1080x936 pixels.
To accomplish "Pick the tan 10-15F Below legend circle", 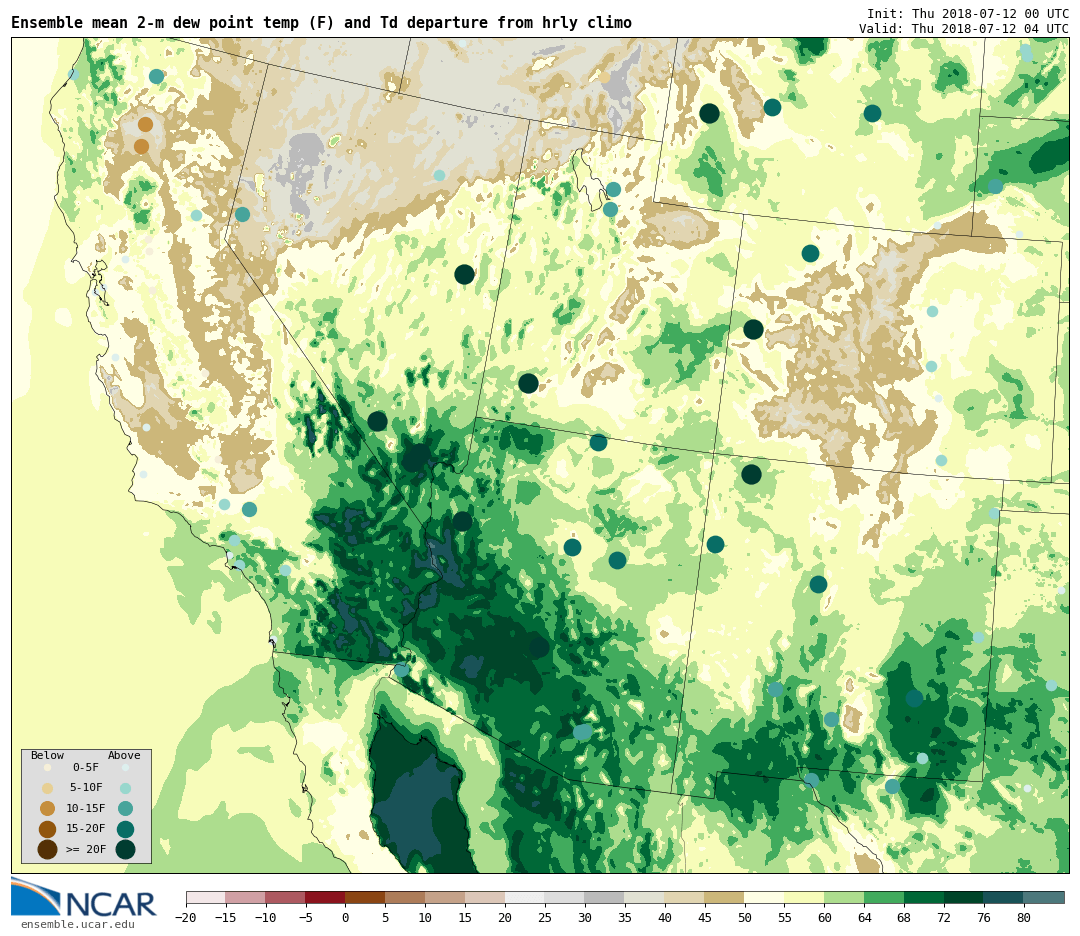I will coord(47,808).
